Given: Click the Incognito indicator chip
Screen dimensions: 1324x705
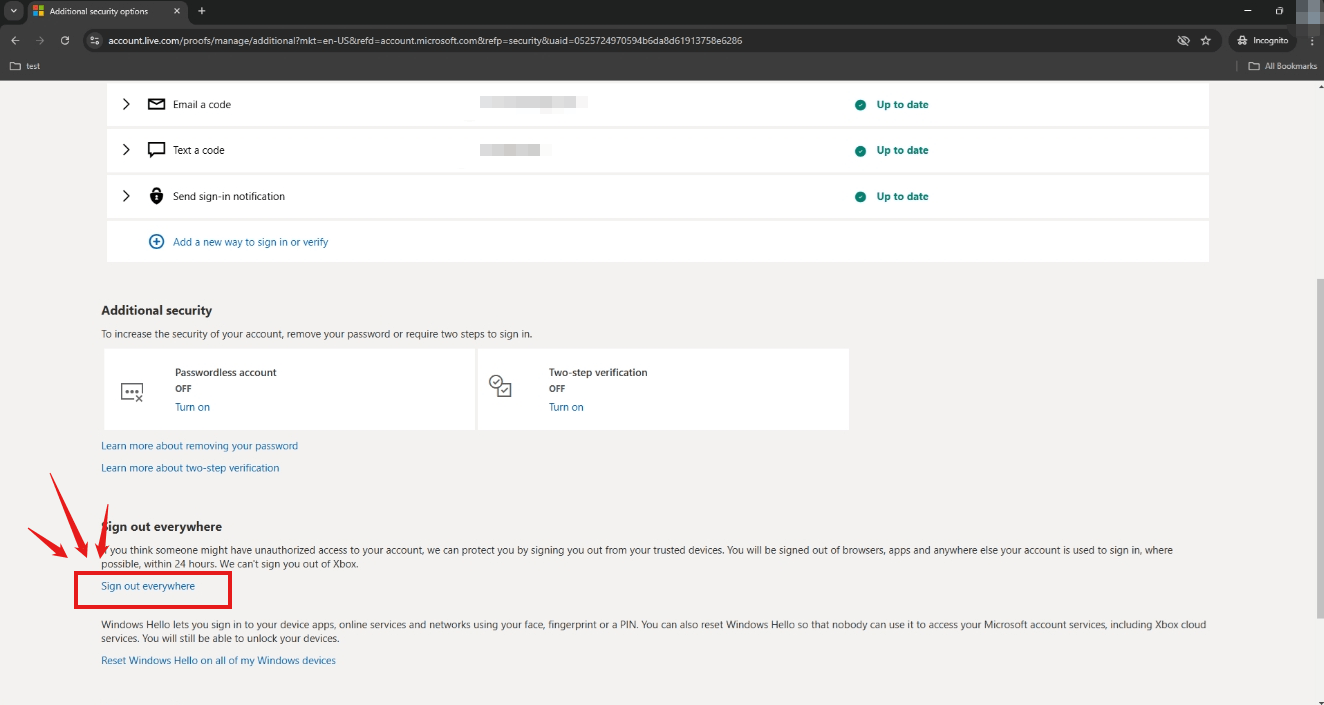Looking at the screenshot, I should 1262,41.
